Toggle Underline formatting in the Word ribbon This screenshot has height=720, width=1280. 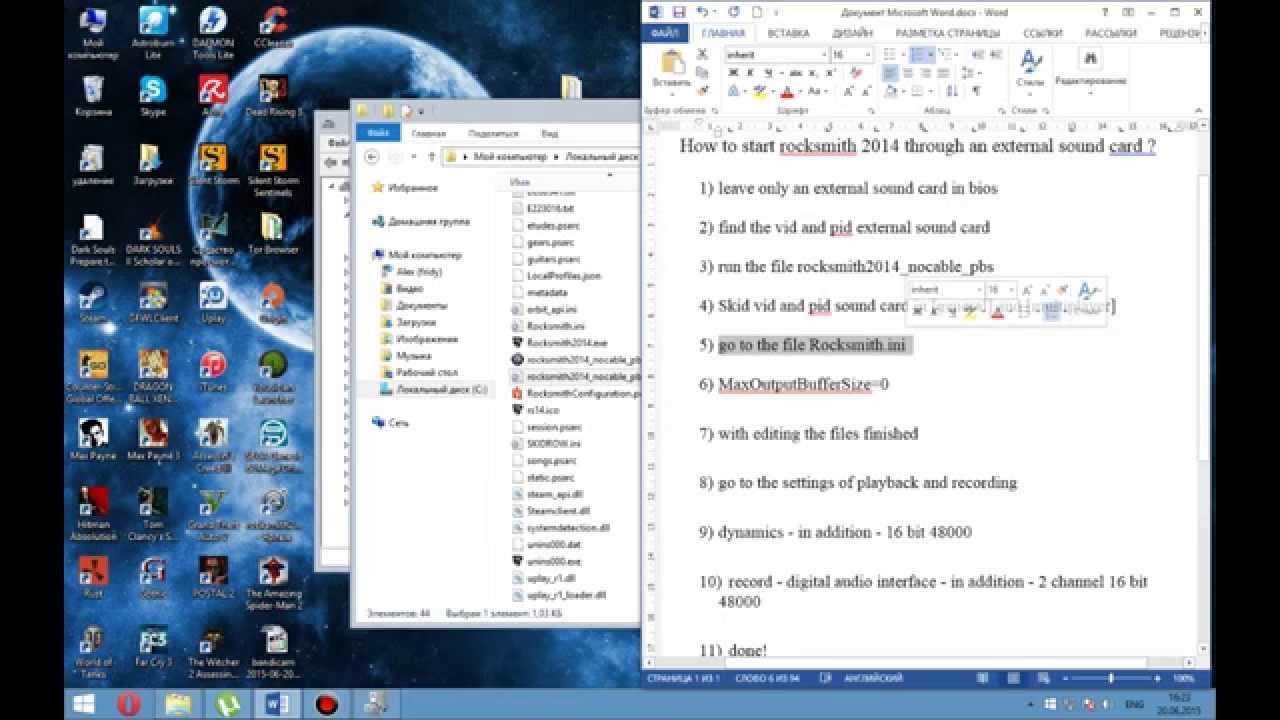coord(767,73)
